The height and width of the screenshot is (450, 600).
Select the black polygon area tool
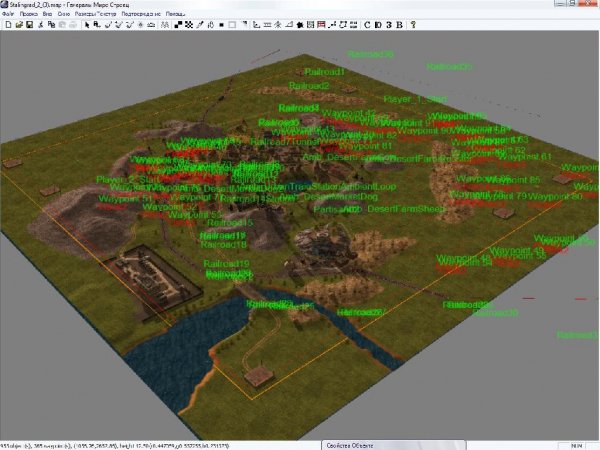click(x=300, y=25)
